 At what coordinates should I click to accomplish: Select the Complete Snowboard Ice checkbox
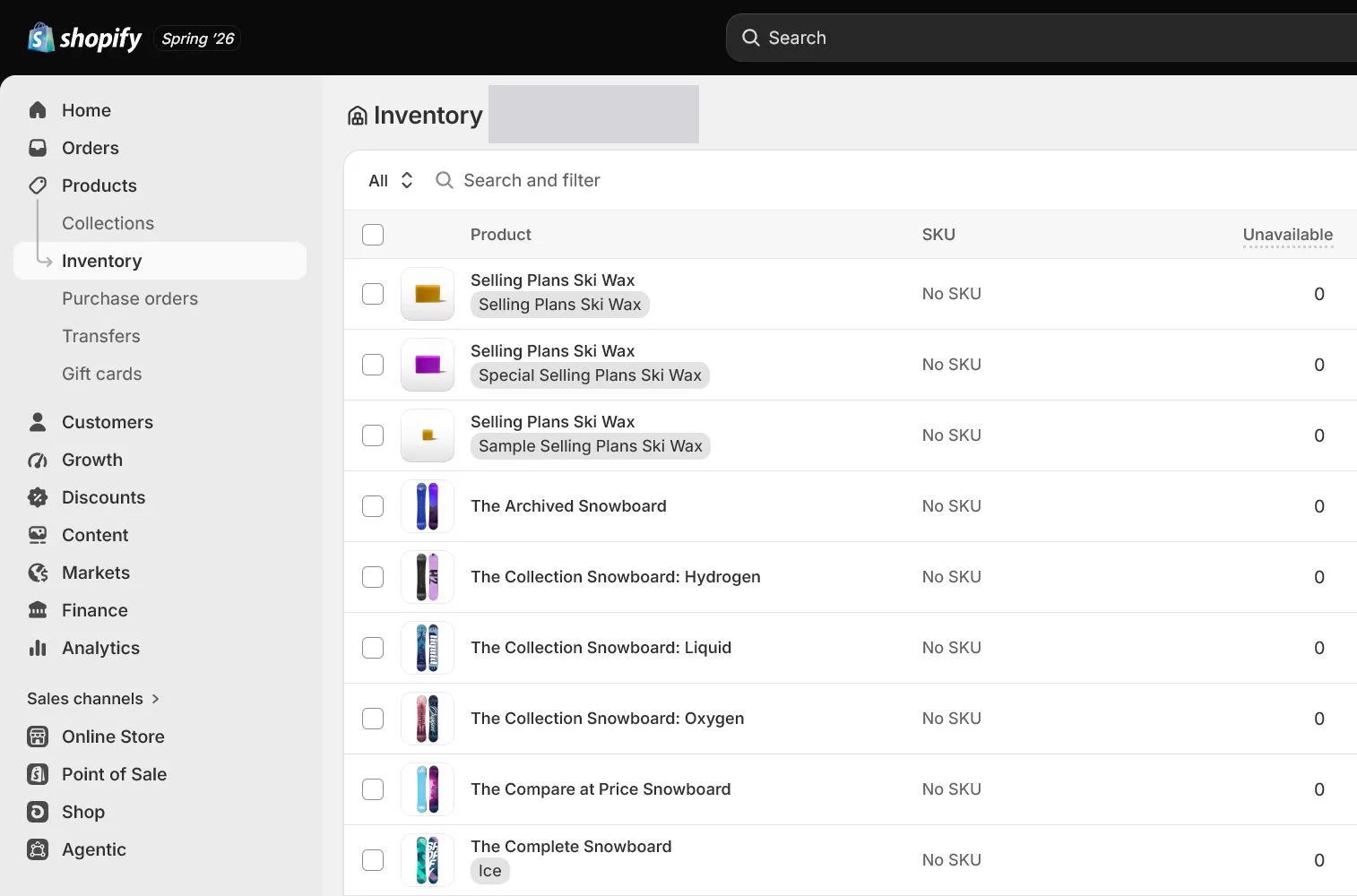point(373,860)
